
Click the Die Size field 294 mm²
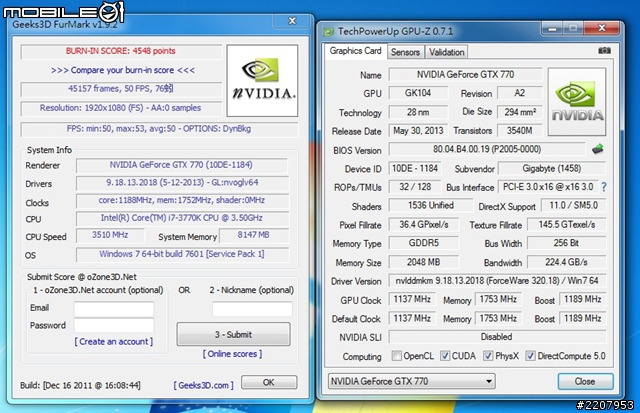(x=519, y=112)
